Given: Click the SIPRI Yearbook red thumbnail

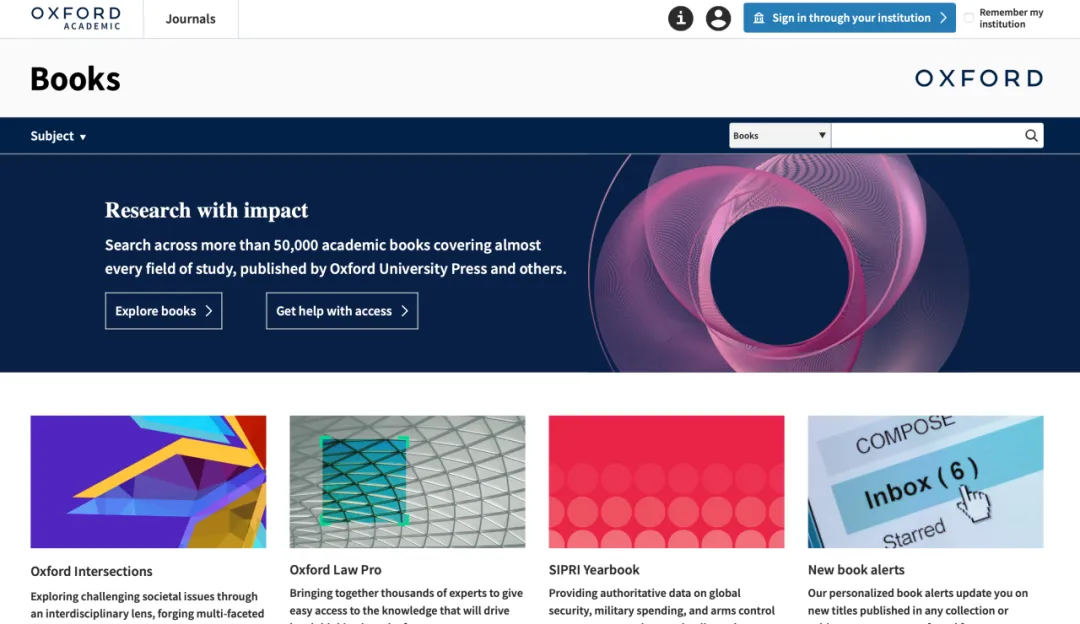Looking at the screenshot, I should coord(666,481).
